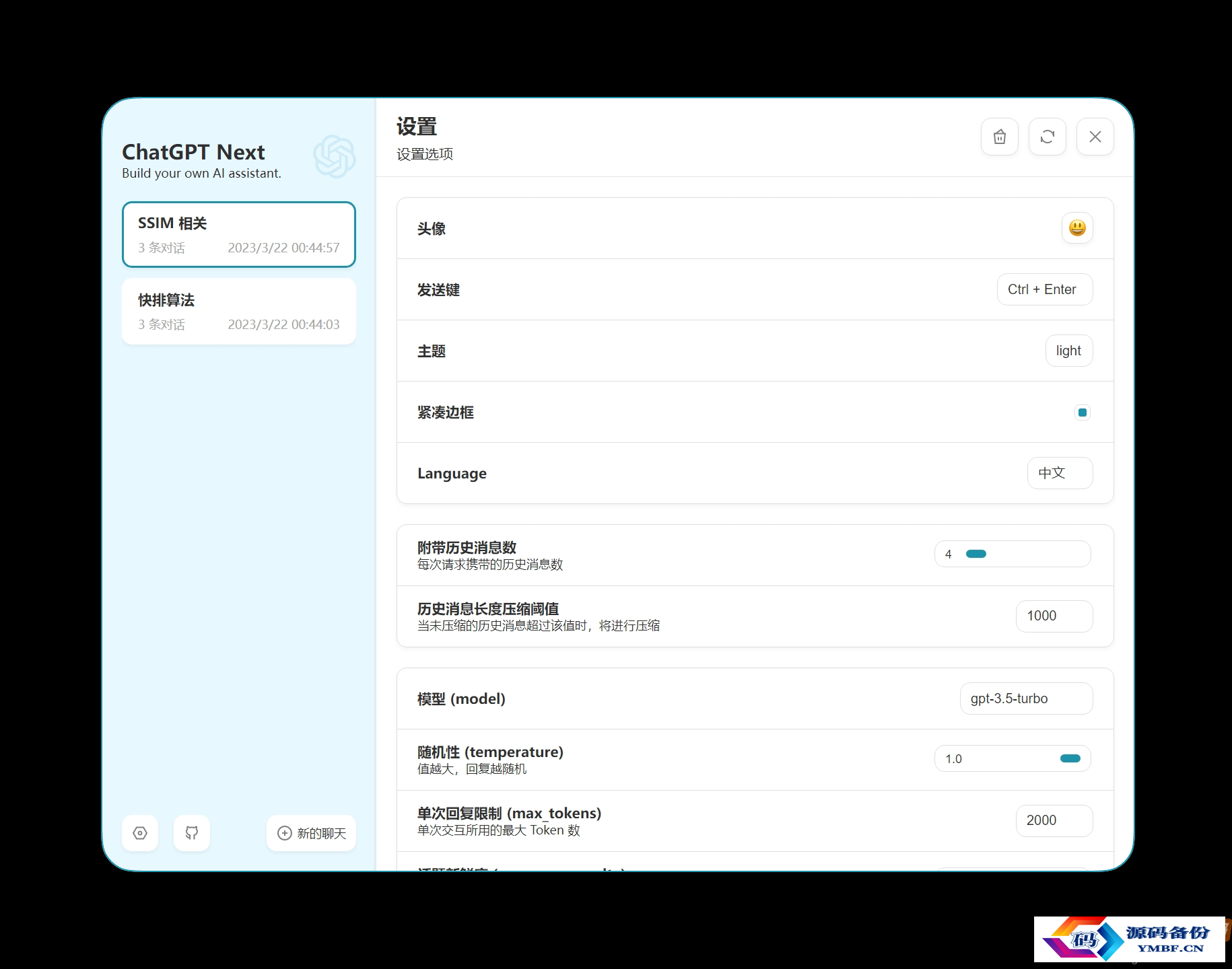Click the 随机性 (temperature) label
This screenshot has width=1232, height=969.
(490, 752)
